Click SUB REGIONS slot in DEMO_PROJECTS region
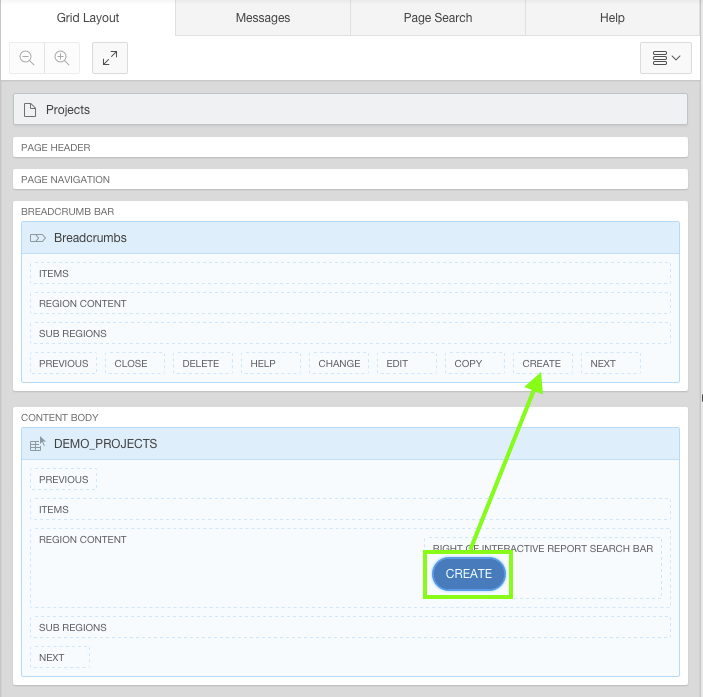 tap(350, 628)
